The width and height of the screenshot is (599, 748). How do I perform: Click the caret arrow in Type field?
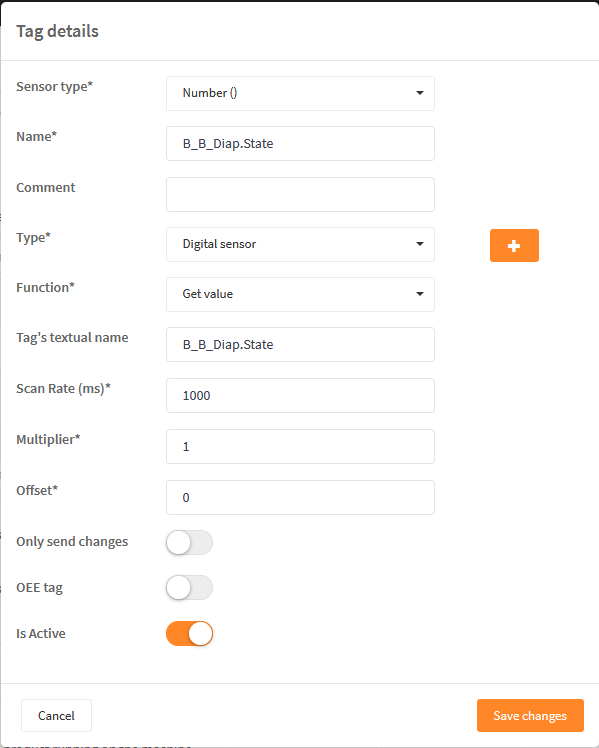point(420,244)
